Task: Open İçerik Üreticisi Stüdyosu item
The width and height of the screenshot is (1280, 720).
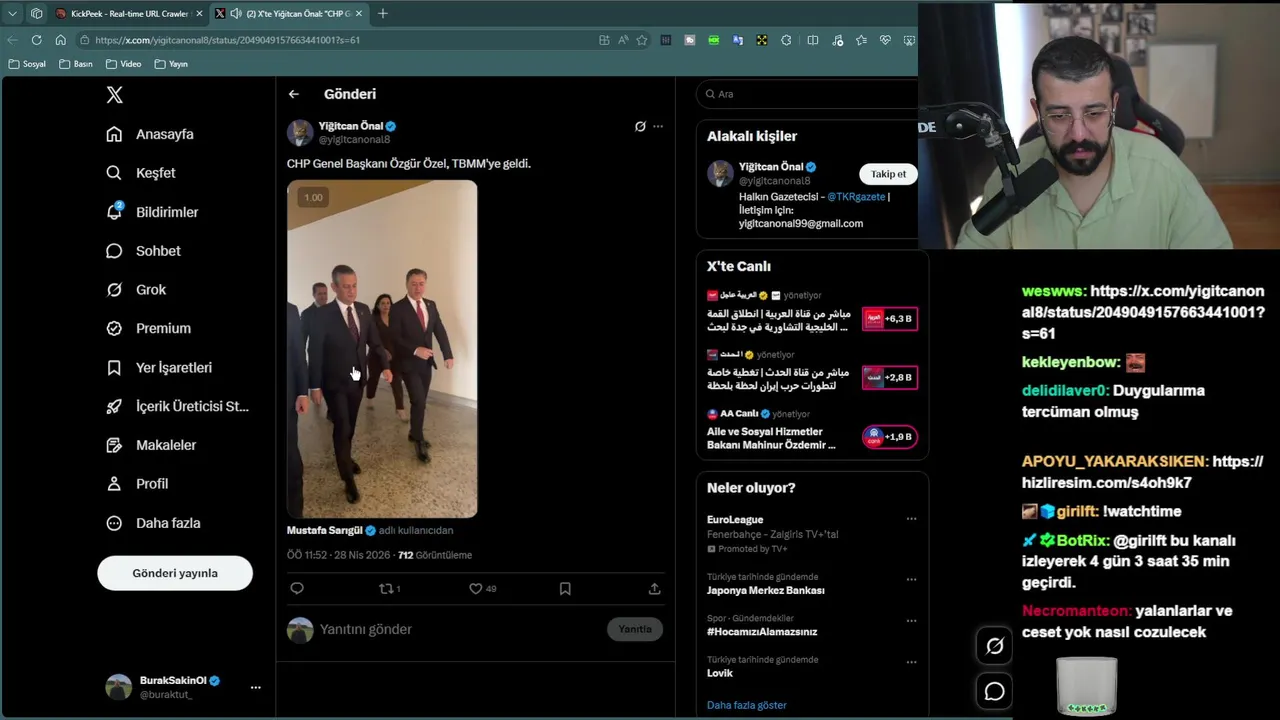Action: [x=177, y=406]
